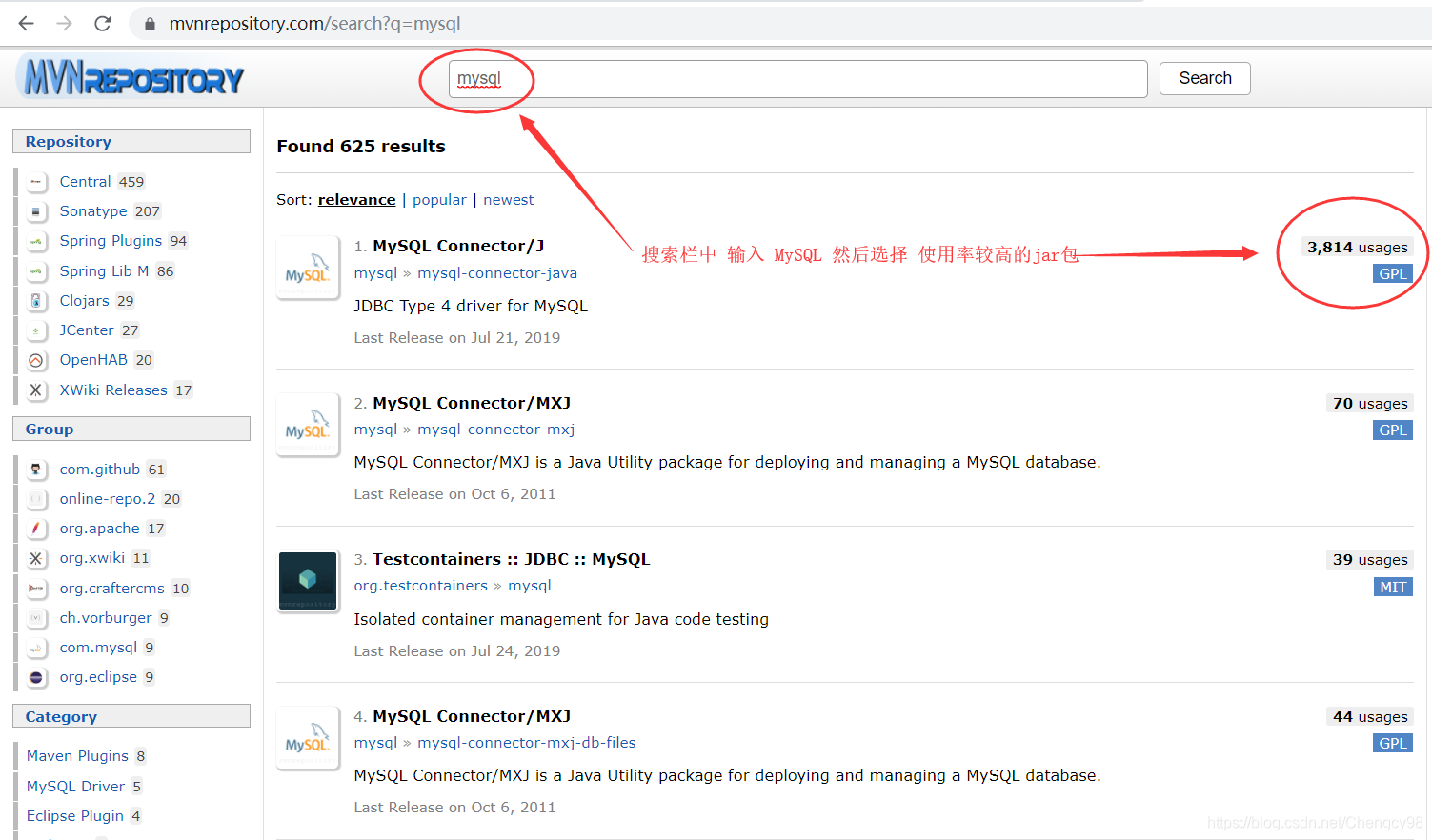The width and height of the screenshot is (1432, 840).
Task: Click the XWiki Releases repository icon
Action: point(36,390)
